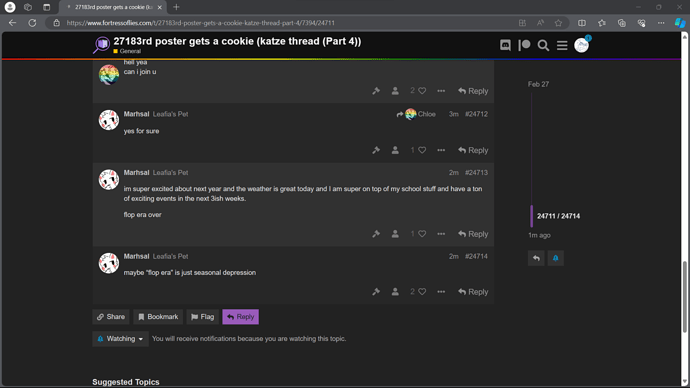This screenshot has width=690, height=388.
Task: Click person icon on 'can i join u' post
Action: [395, 91]
